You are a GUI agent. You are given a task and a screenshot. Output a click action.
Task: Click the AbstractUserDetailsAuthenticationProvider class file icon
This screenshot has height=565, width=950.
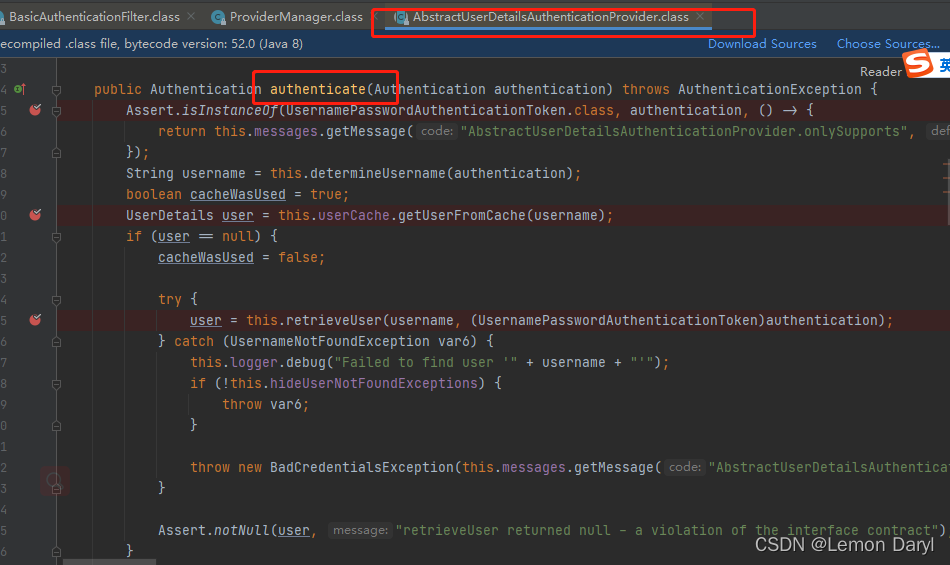tap(401, 18)
